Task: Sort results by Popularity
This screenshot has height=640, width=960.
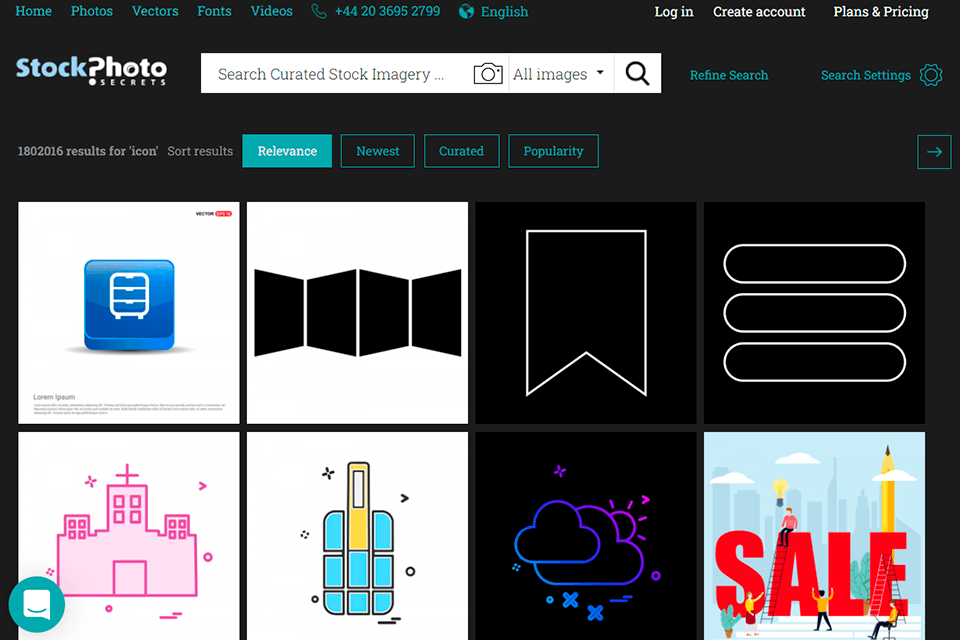Action: point(553,151)
